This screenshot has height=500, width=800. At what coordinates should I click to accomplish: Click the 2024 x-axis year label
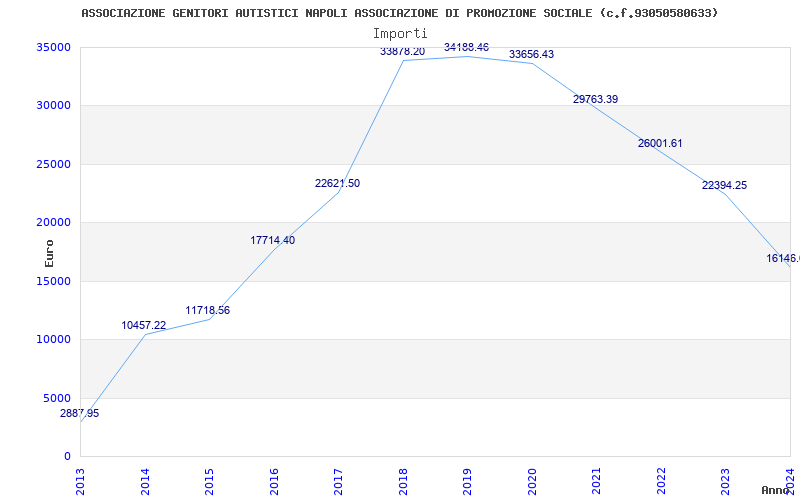coord(790,481)
